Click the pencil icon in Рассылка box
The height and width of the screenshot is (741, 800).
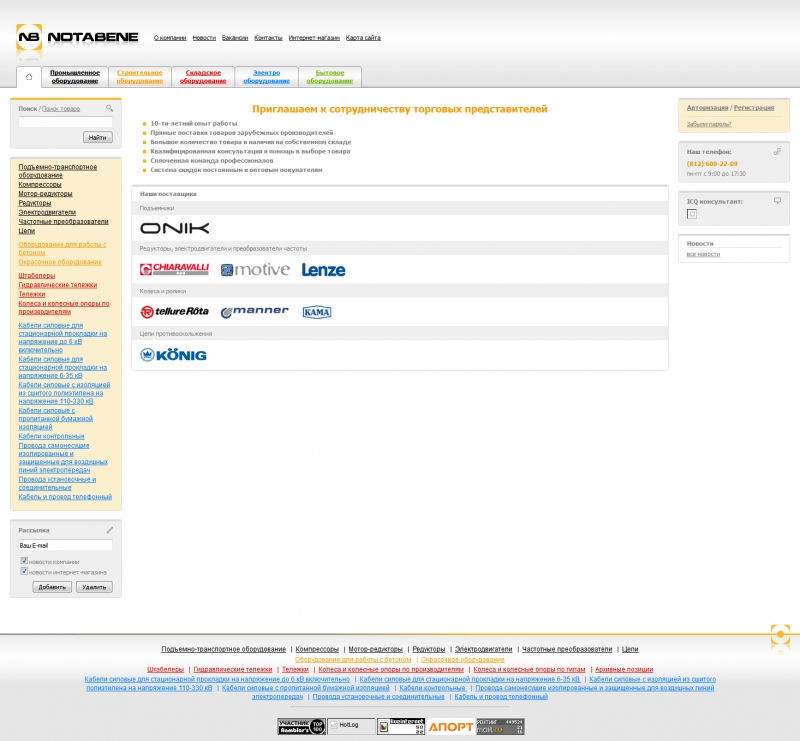(110, 530)
